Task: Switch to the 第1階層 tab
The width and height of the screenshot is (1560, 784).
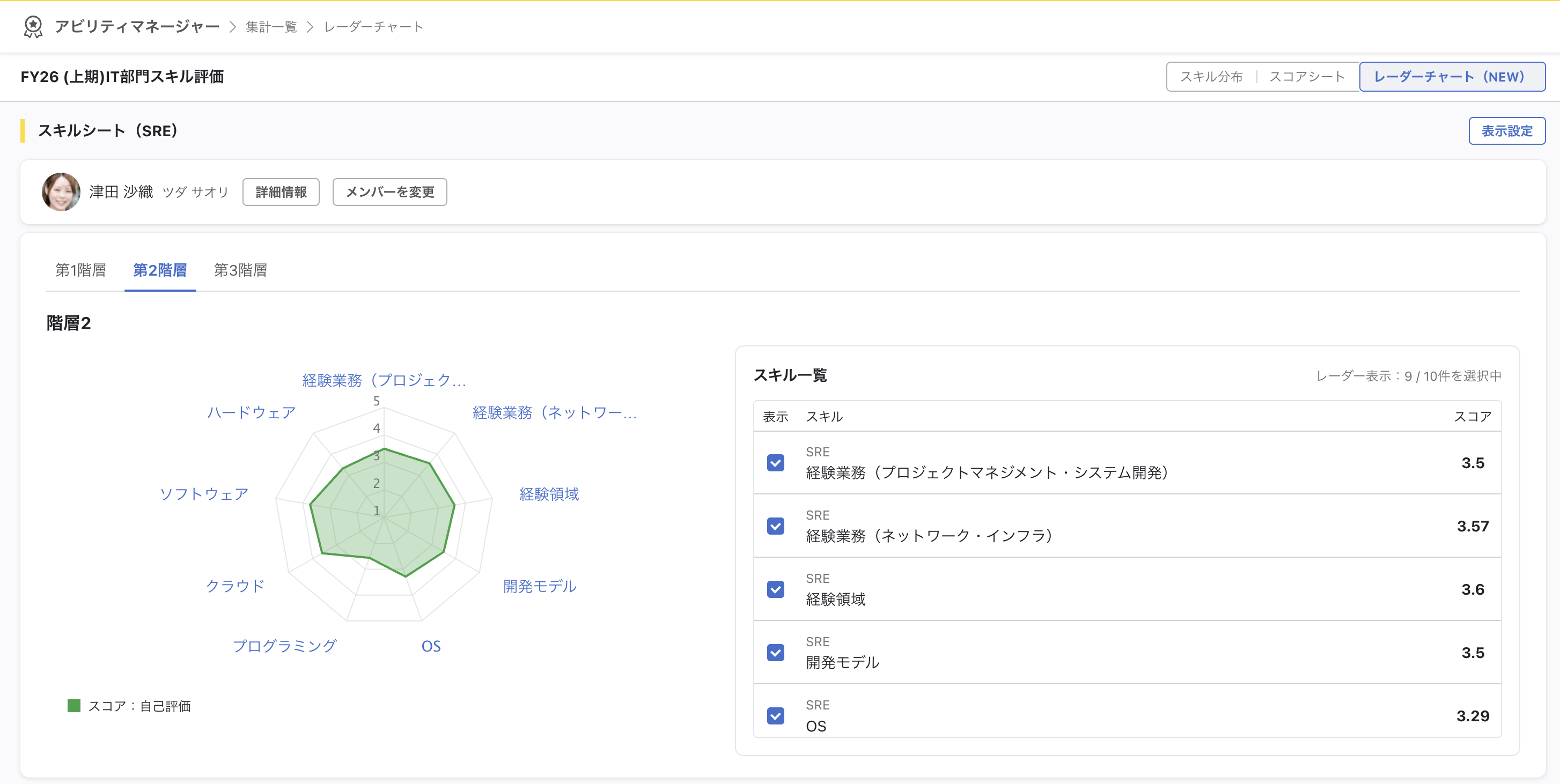Action: (80, 270)
